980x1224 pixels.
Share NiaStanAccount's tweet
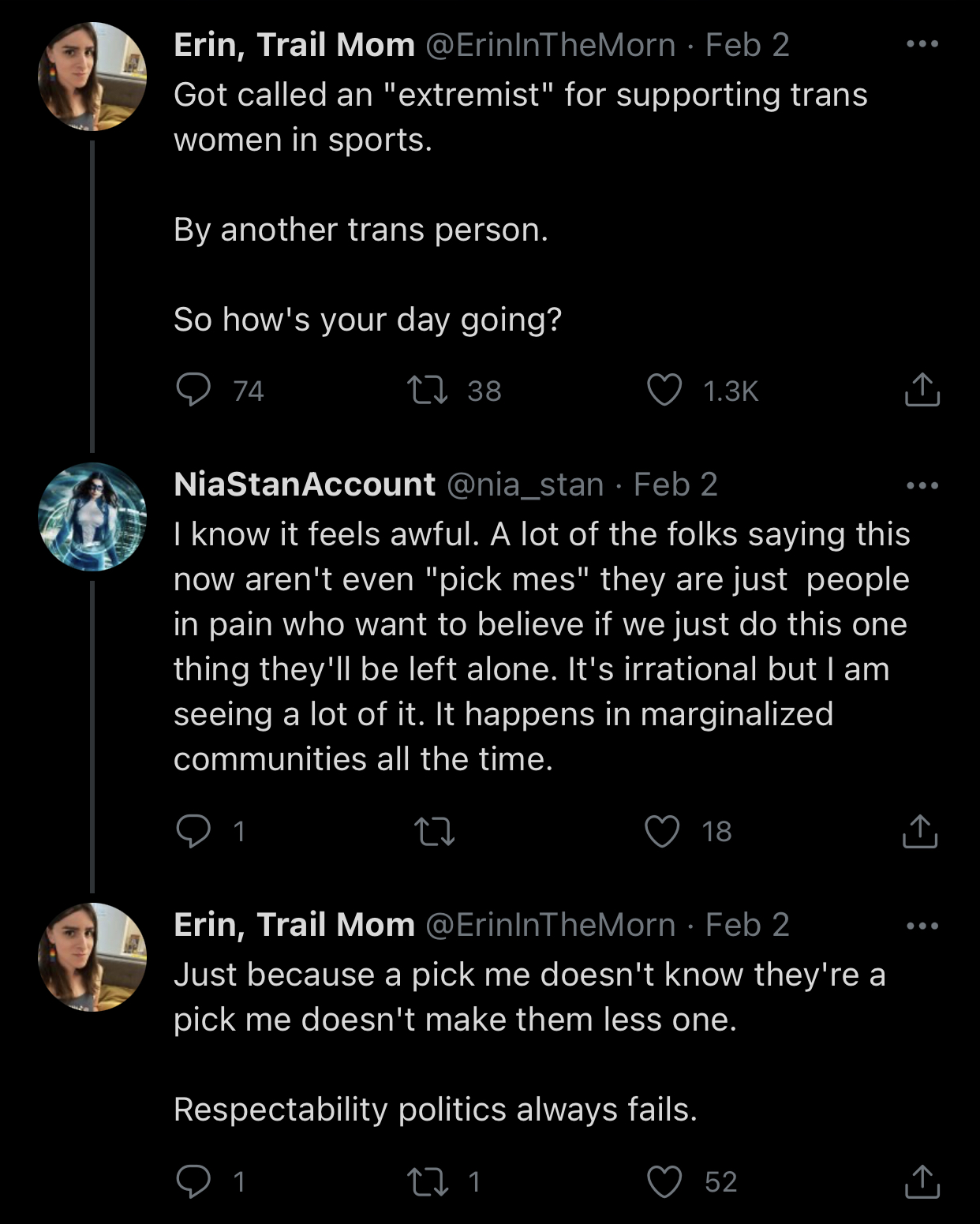919,830
